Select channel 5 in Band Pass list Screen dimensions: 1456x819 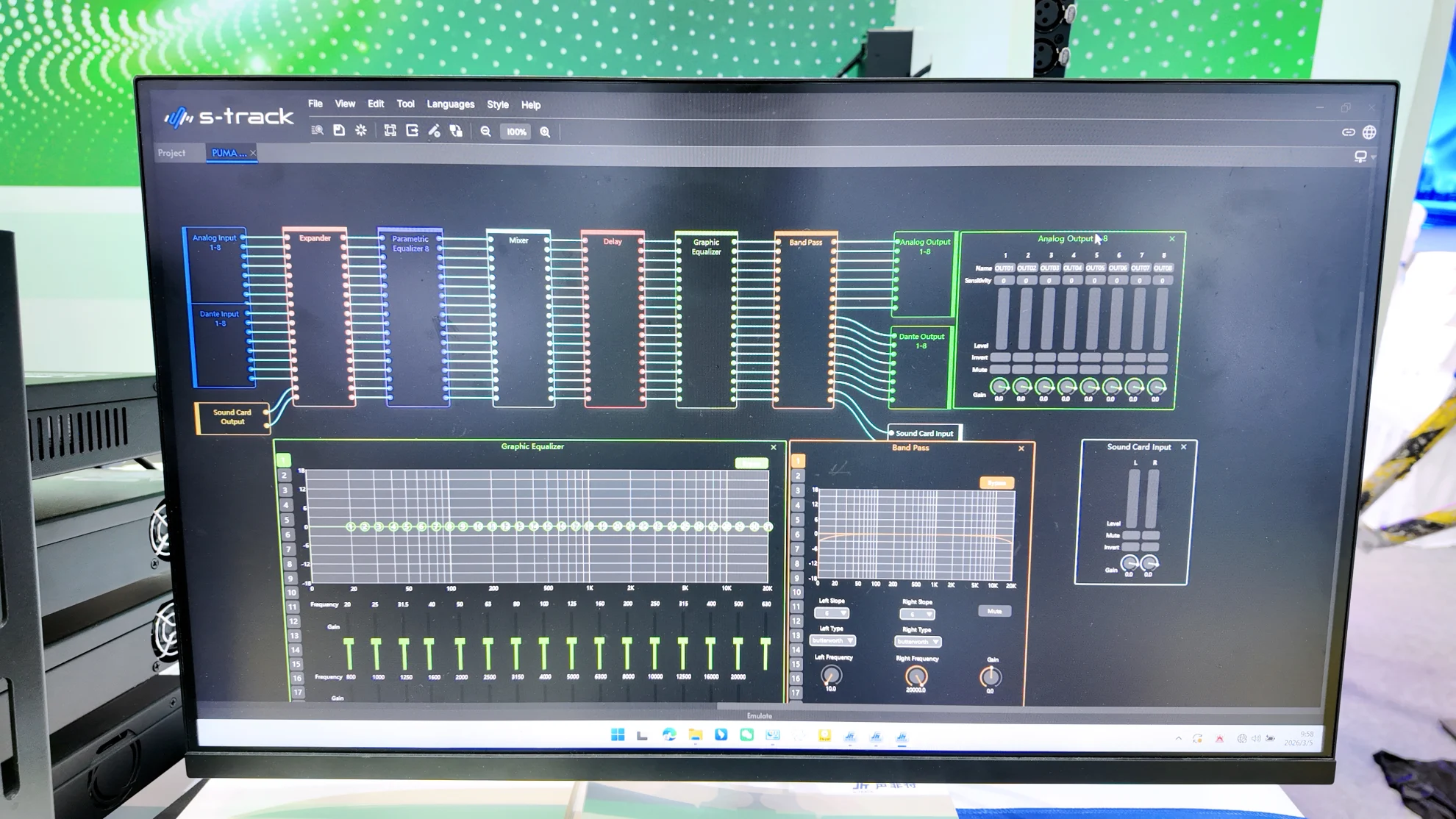pos(797,520)
